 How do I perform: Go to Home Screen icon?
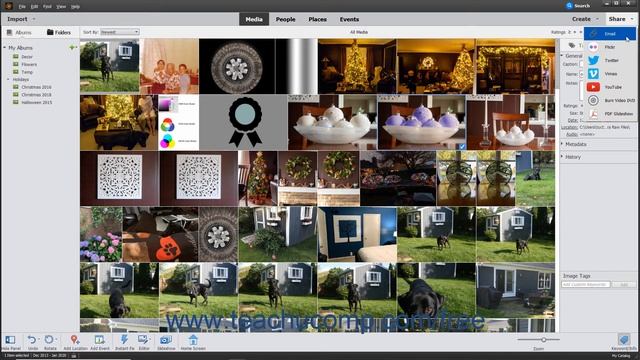(x=193, y=340)
